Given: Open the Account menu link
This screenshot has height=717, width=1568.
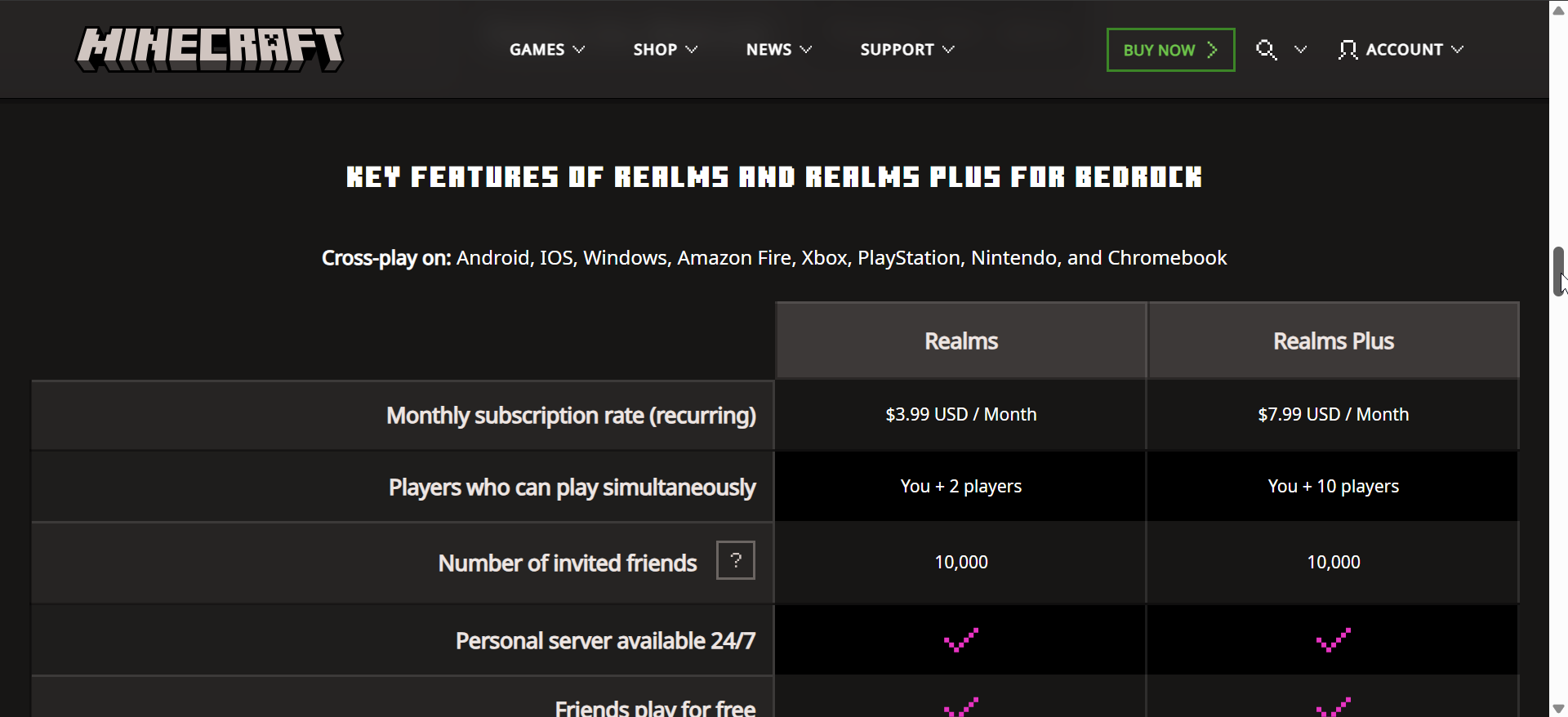Looking at the screenshot, I should pyautogui.click(x=1404, y=50).
